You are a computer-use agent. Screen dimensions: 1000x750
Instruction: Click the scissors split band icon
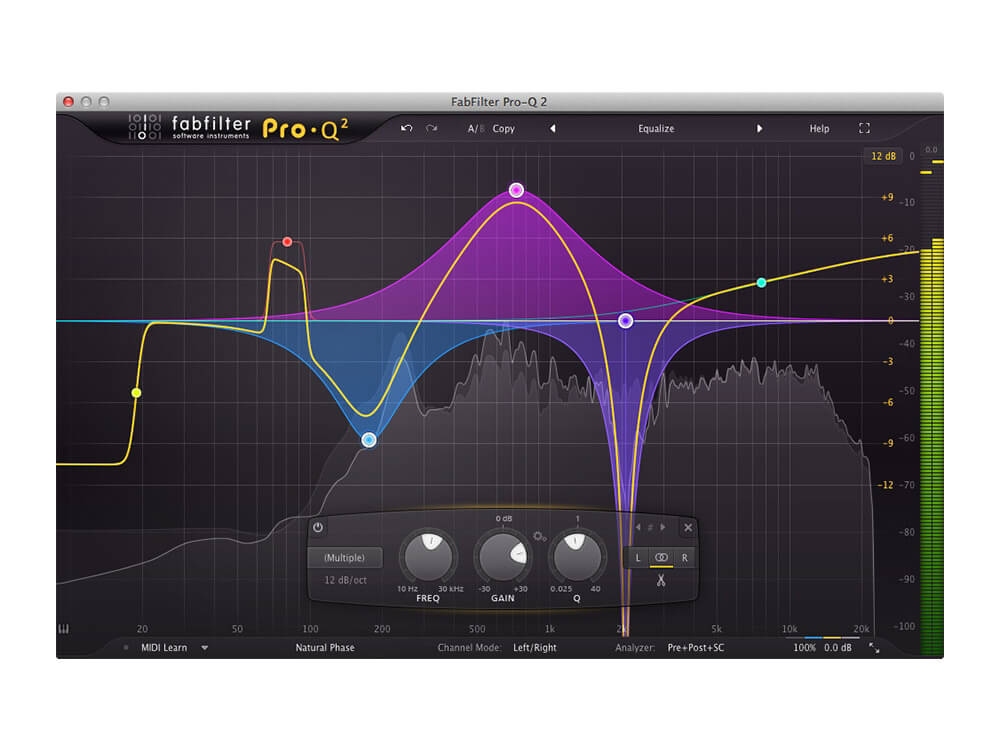pyautogui.click(x=661, y=580)
